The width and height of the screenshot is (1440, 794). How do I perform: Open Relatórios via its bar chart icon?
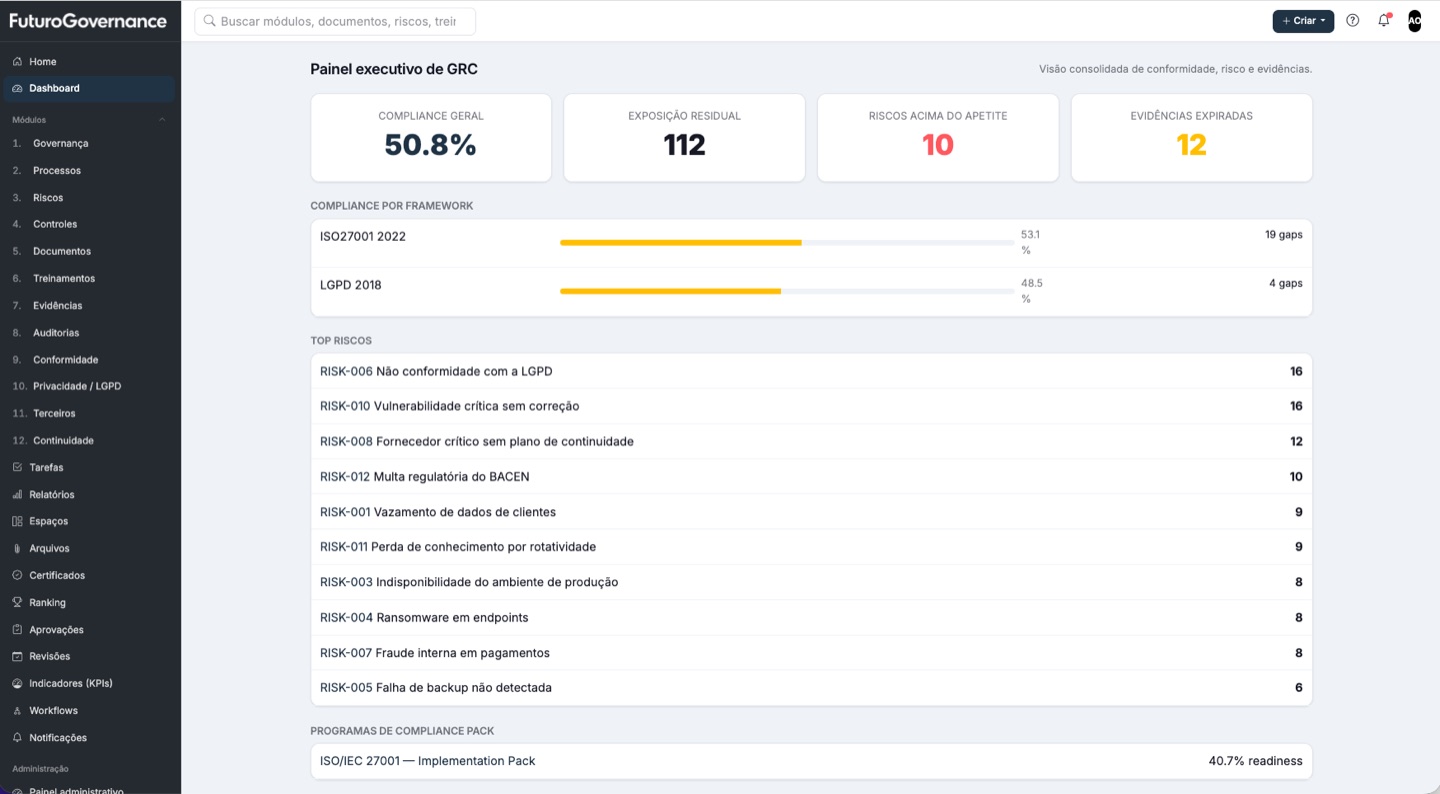click(17, 495)
